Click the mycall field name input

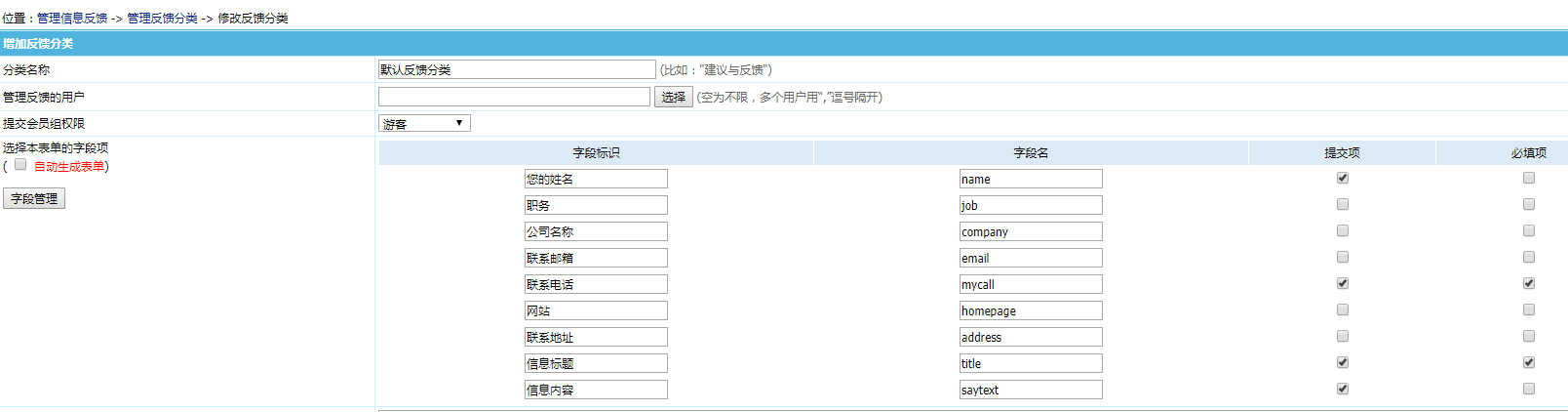tap(1031, 284)
